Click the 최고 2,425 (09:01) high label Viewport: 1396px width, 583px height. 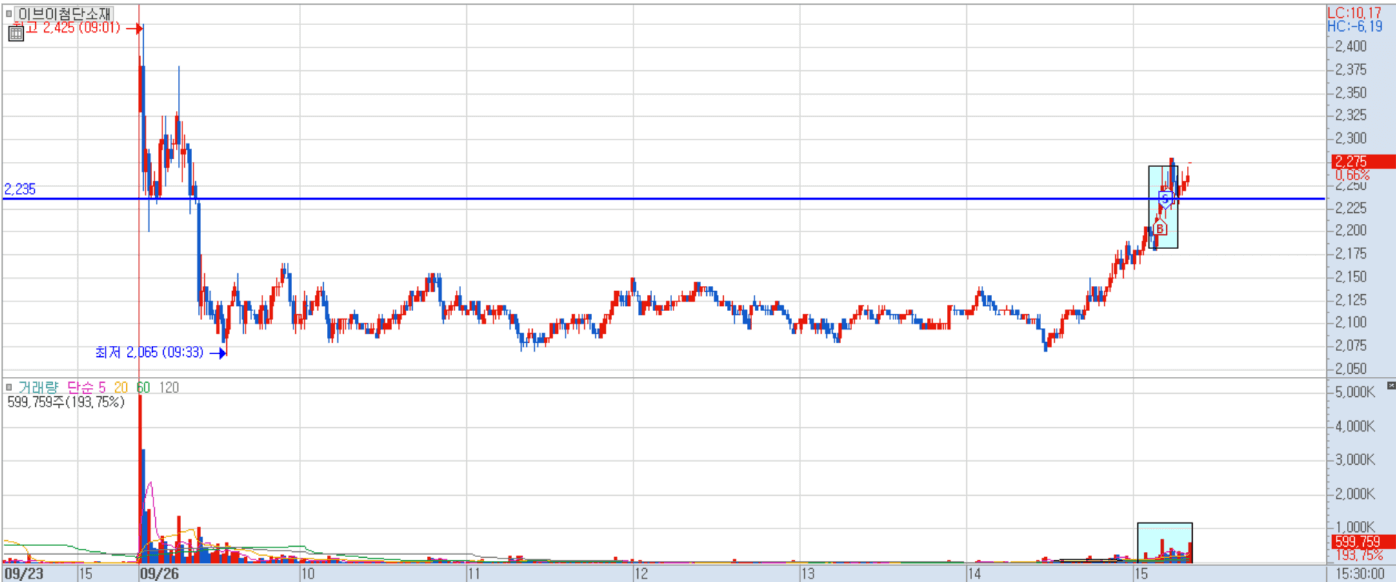coord(67,28)
